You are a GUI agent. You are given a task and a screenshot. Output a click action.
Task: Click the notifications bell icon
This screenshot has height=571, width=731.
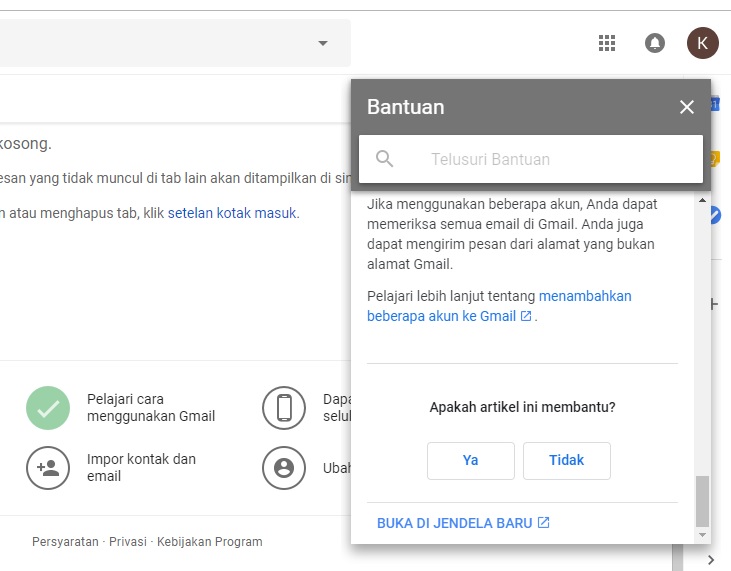pyautogui.click(x=655, y=43)
